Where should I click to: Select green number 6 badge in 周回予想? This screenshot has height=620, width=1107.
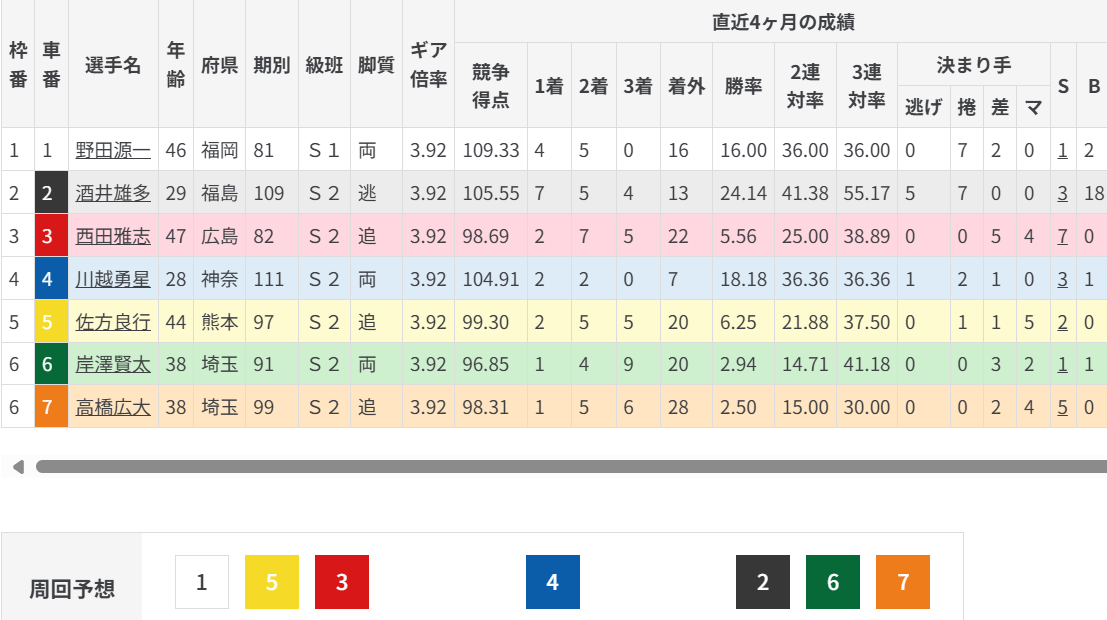coord(833,582)
